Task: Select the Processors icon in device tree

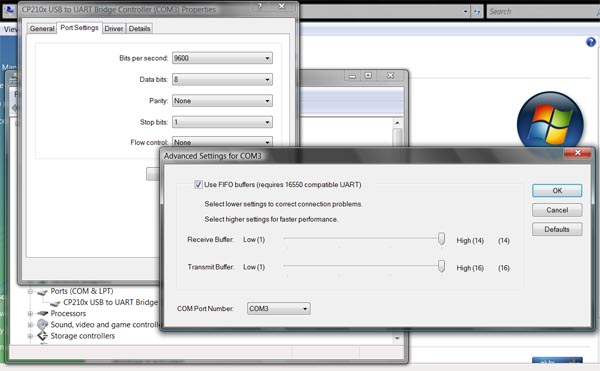Action: click(x=42, y=314)
